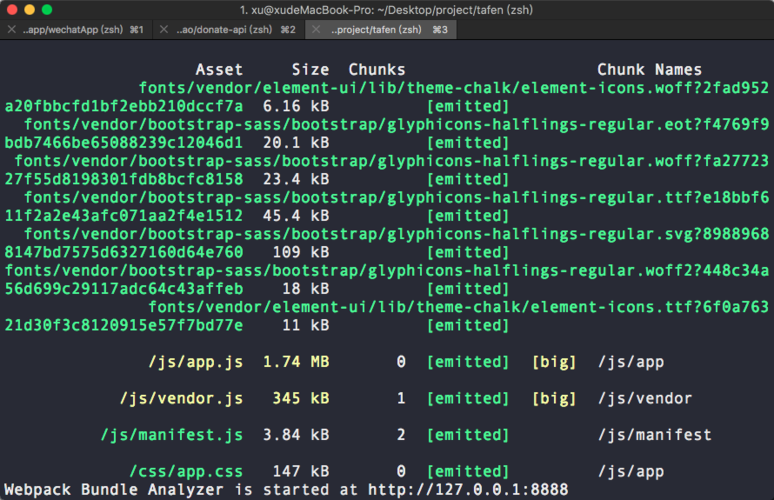Click the hash a20fbbcfd1bf2ebb210dccf7a

[x=124, y=107]
